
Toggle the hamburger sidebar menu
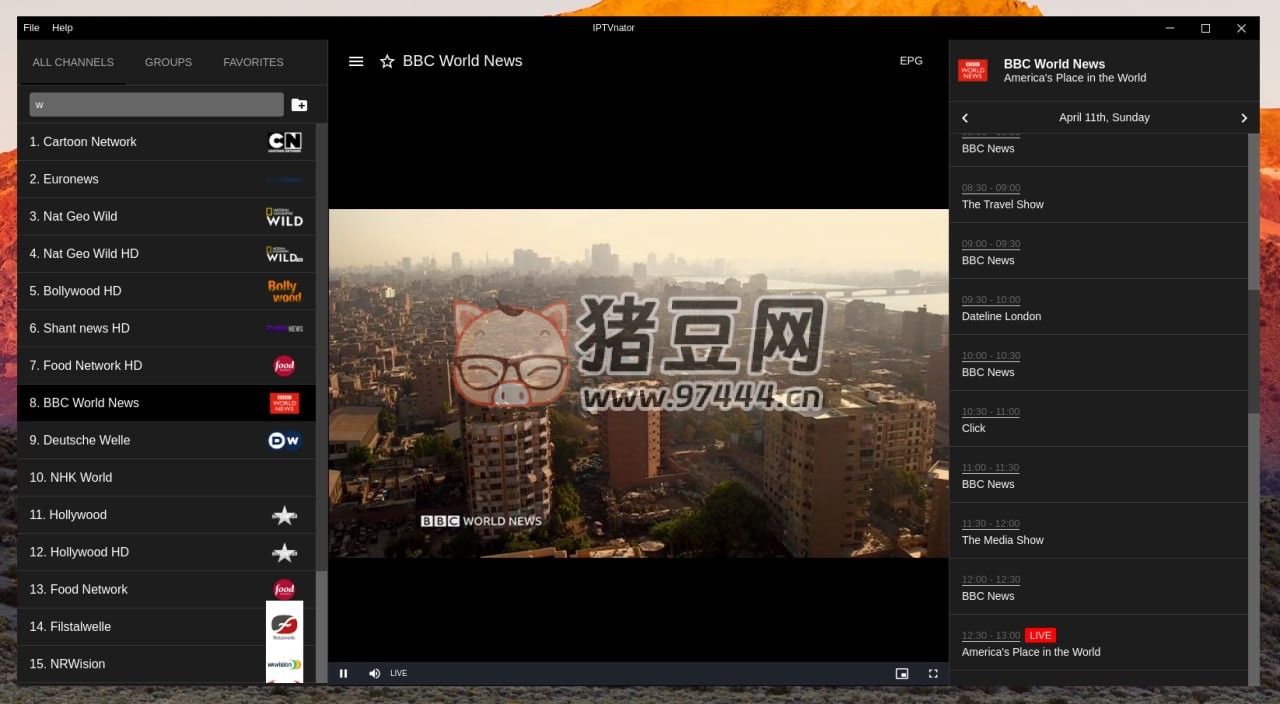[x=356, y=61]
